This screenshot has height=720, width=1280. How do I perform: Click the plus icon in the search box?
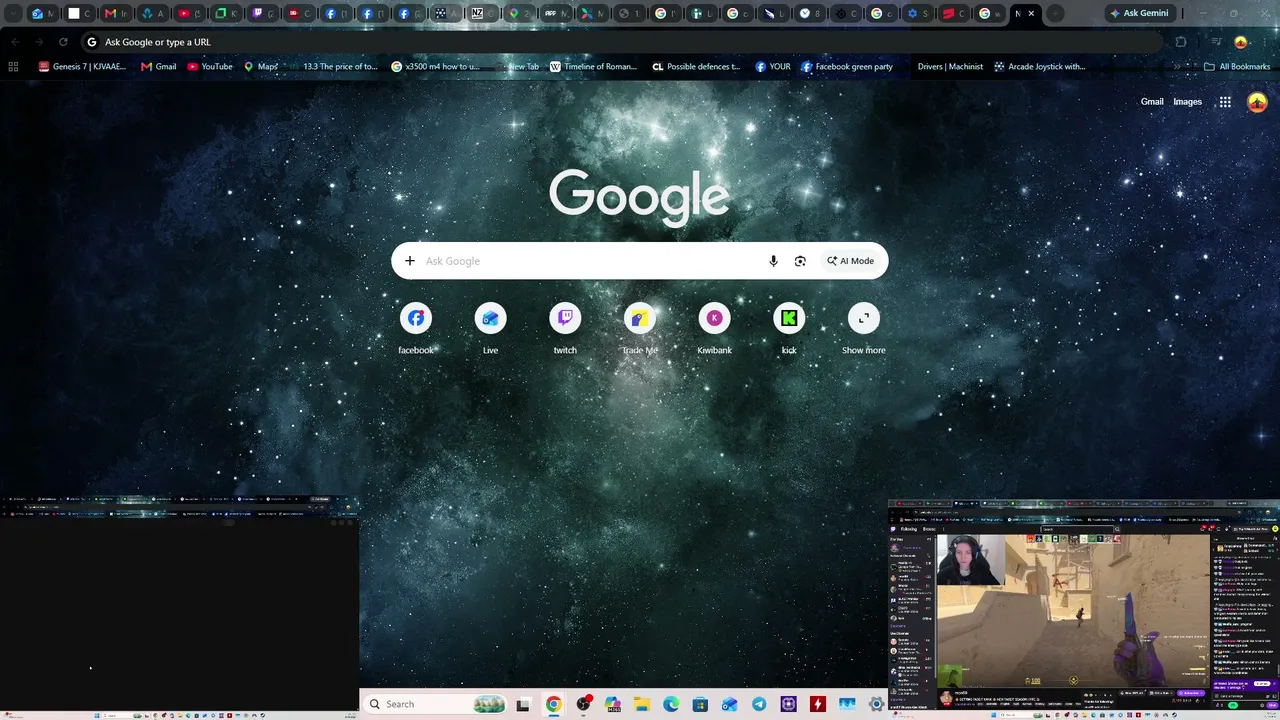tap(410, 261)
